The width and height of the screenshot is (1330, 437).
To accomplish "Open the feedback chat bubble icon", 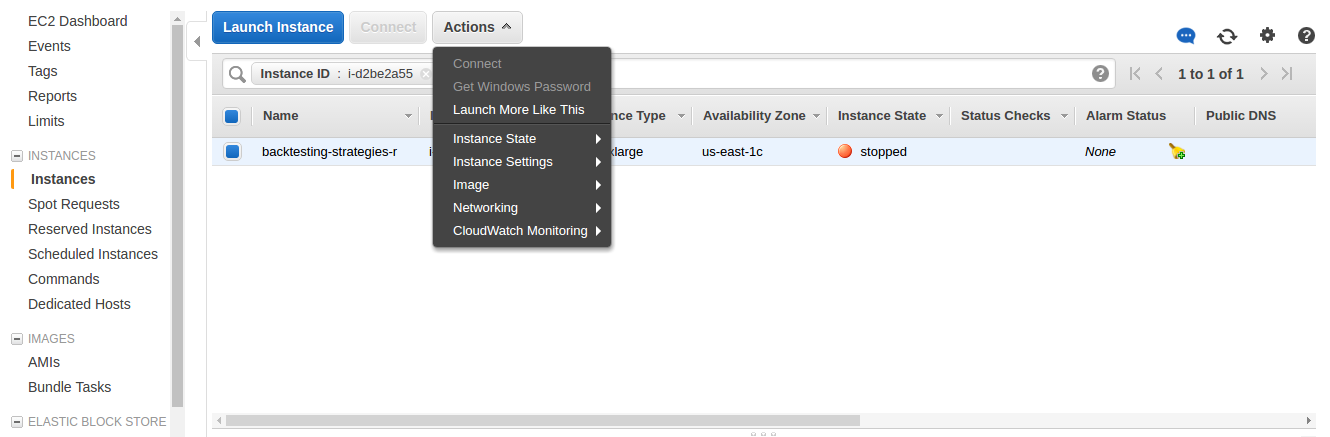I will [1186, 35].
